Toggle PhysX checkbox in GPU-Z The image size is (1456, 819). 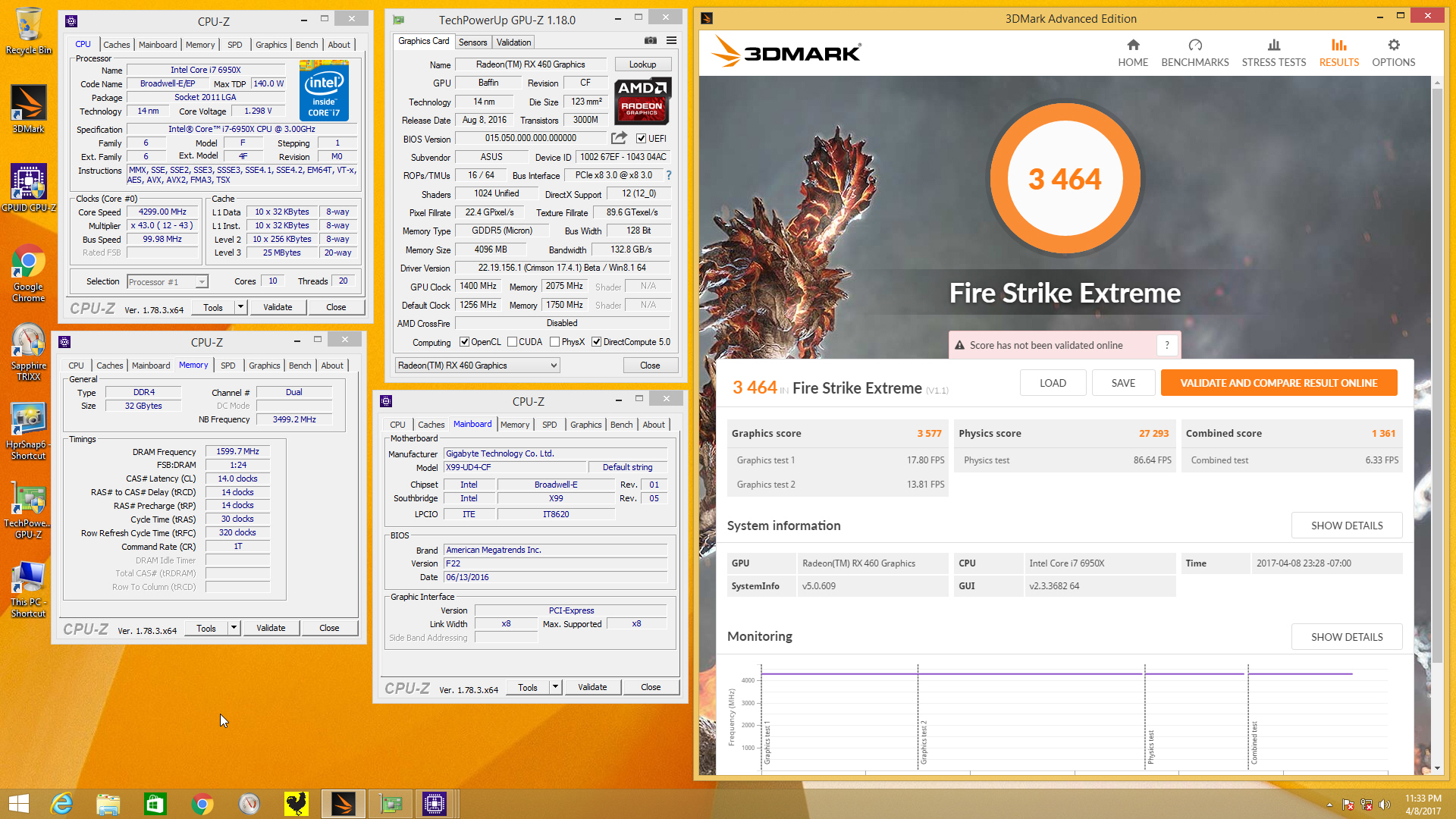tap(554, 342)
